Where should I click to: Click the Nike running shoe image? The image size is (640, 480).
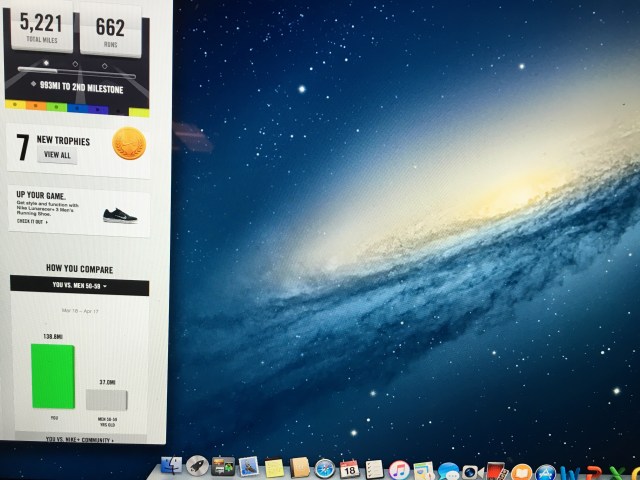[120, 214]
